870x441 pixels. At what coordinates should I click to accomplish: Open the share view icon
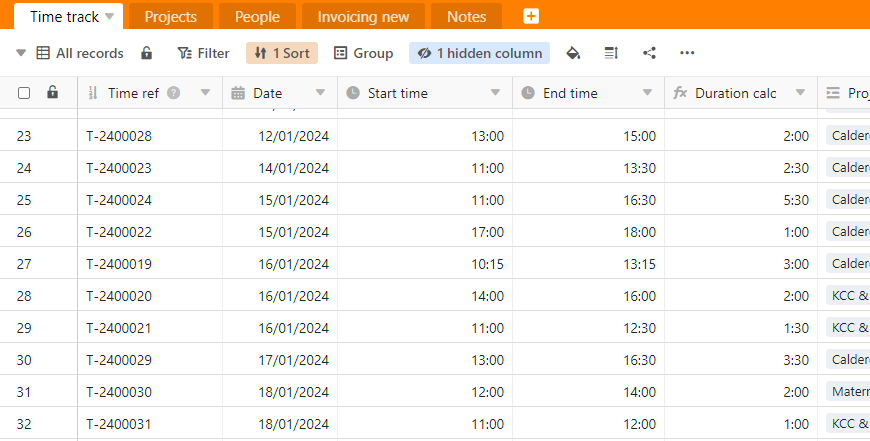pos(649,53)
